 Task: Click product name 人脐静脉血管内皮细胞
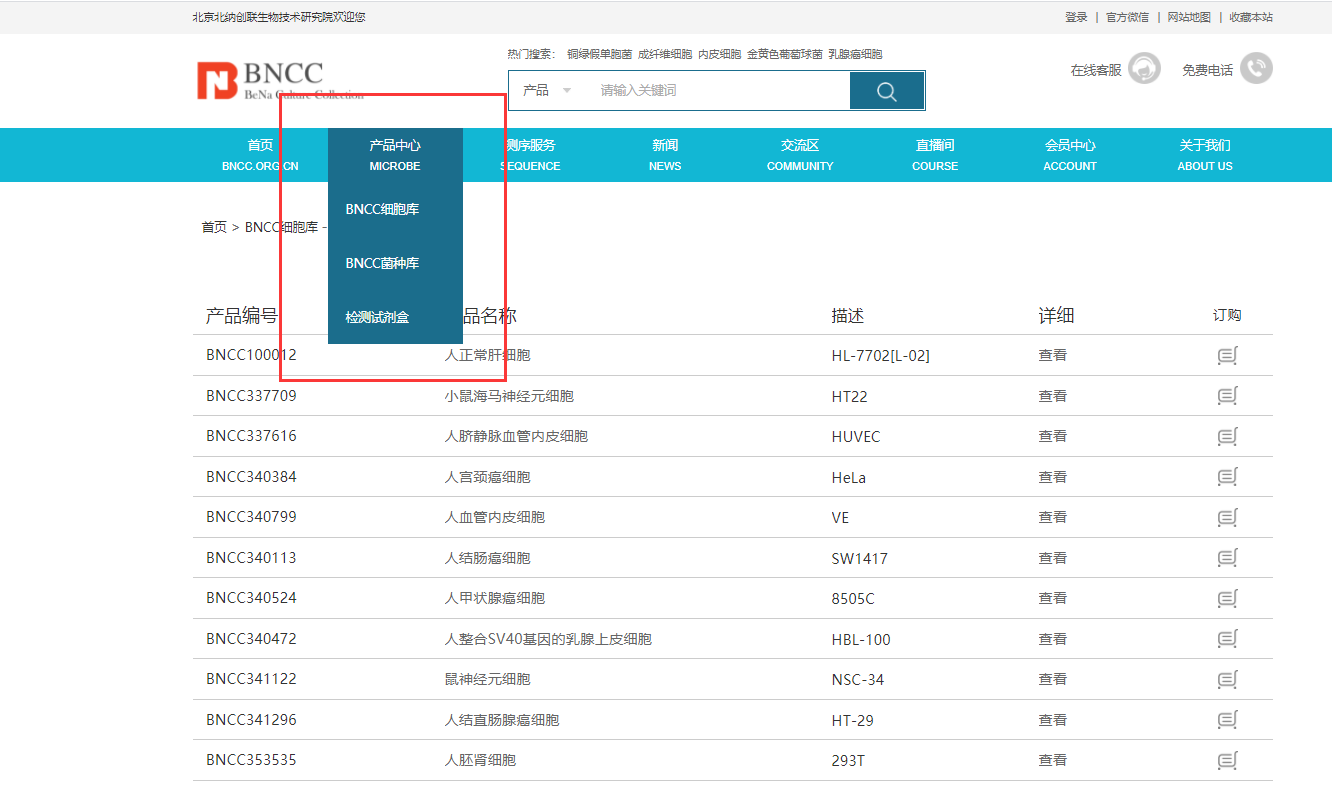[x=516, y=436]
